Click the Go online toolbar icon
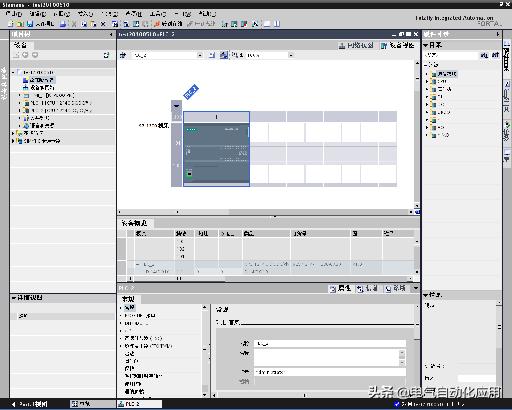 click(x=168, y=24)
